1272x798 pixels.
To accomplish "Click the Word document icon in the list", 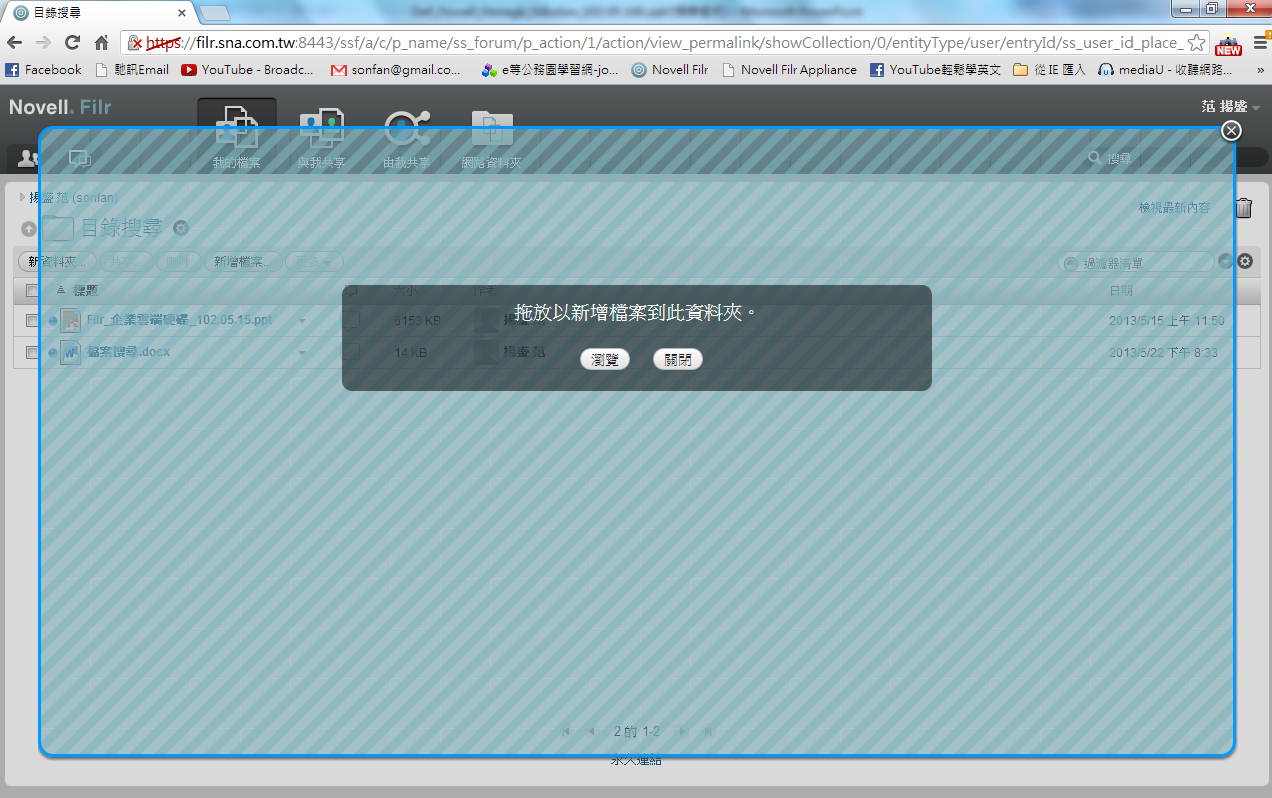I will click(70, 353).
